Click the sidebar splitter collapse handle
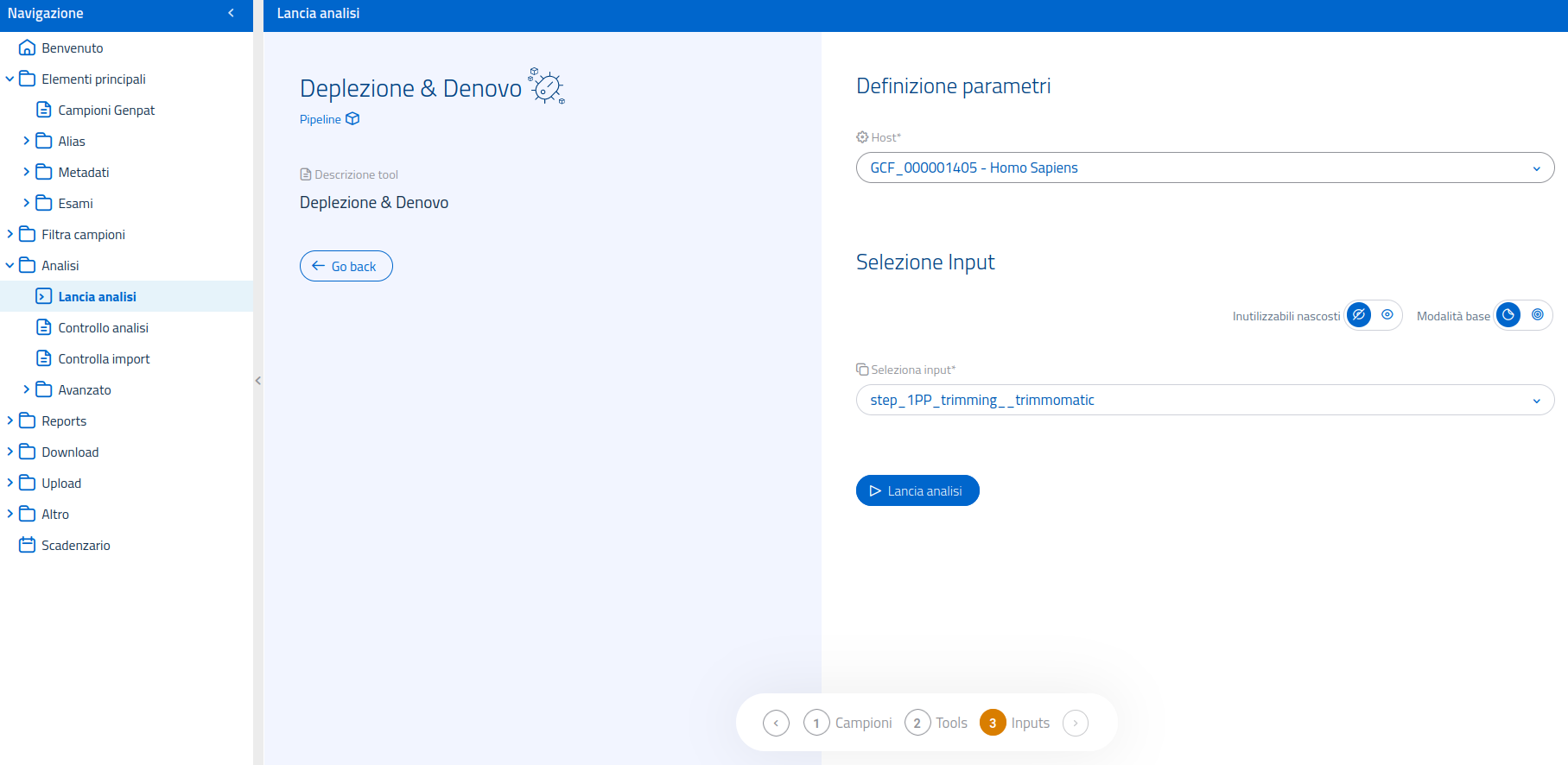1568x765 pixels. 257,381
